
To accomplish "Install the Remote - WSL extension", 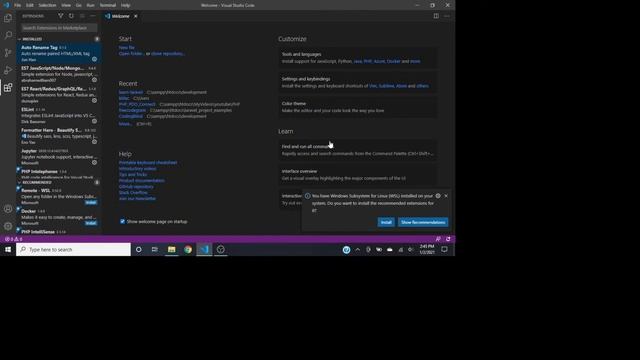I will point(91,202).
